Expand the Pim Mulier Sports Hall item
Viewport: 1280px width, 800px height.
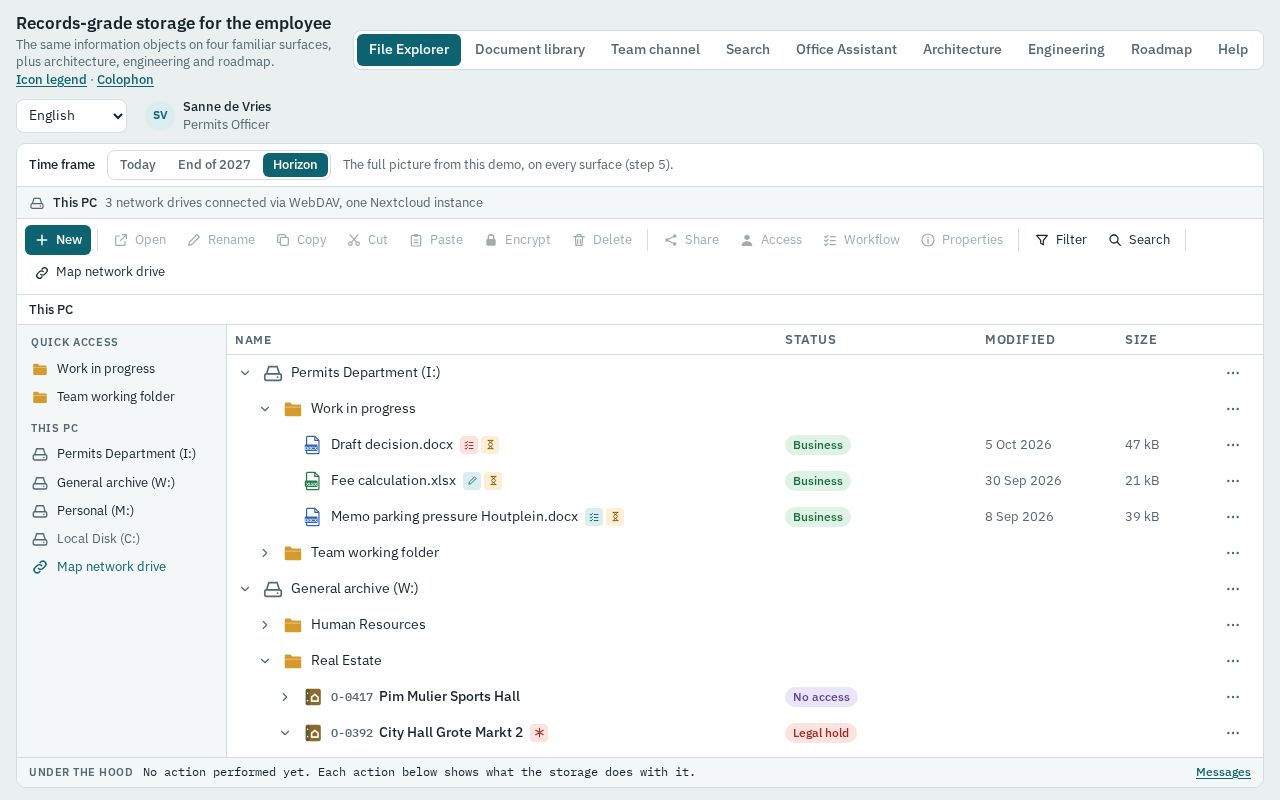(285, 697)
